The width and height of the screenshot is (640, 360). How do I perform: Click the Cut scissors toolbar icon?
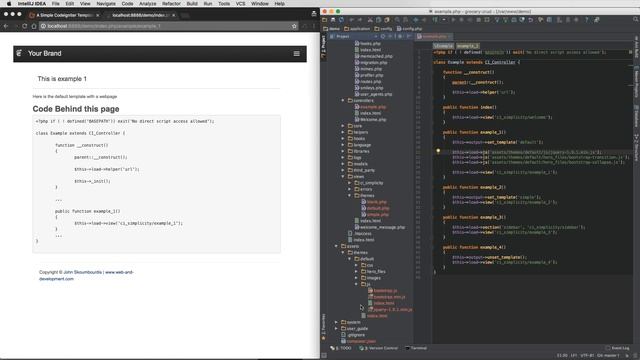[370, 20]
